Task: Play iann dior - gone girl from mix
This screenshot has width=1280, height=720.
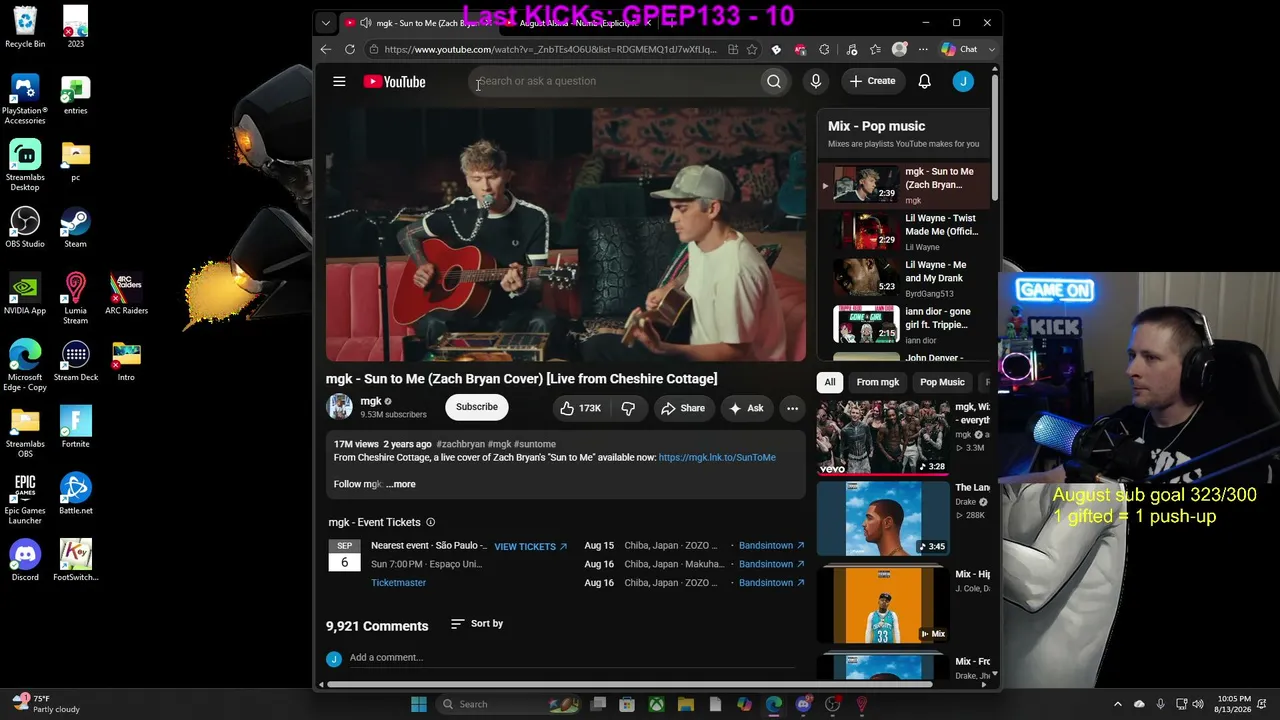Action: 905,325
